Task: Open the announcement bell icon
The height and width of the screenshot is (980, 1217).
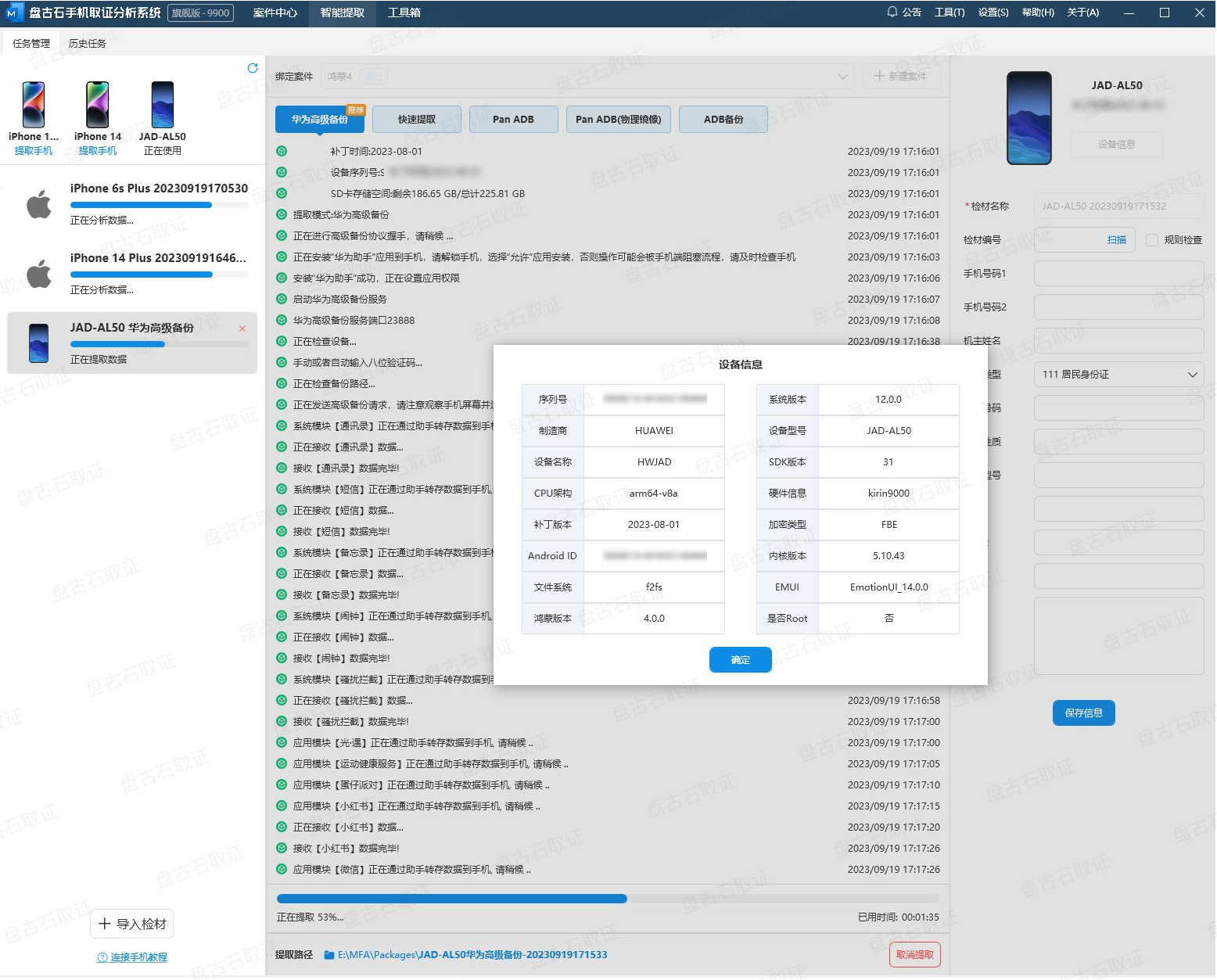Action: point(892,12)
